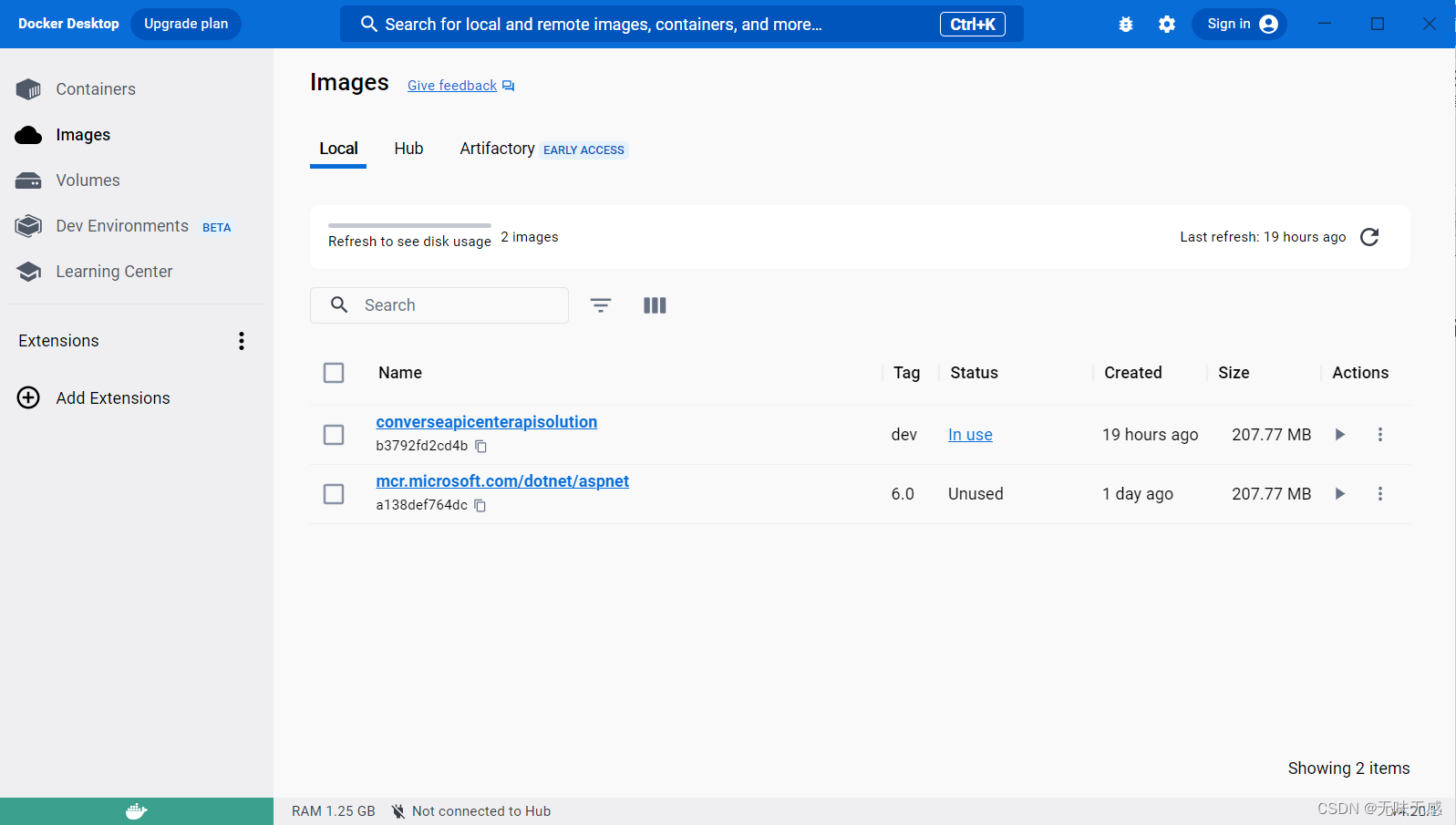Open the Volumes drive icon
Image resolution: width=1456 pixels, height=825 pixels.
point(29,180)
